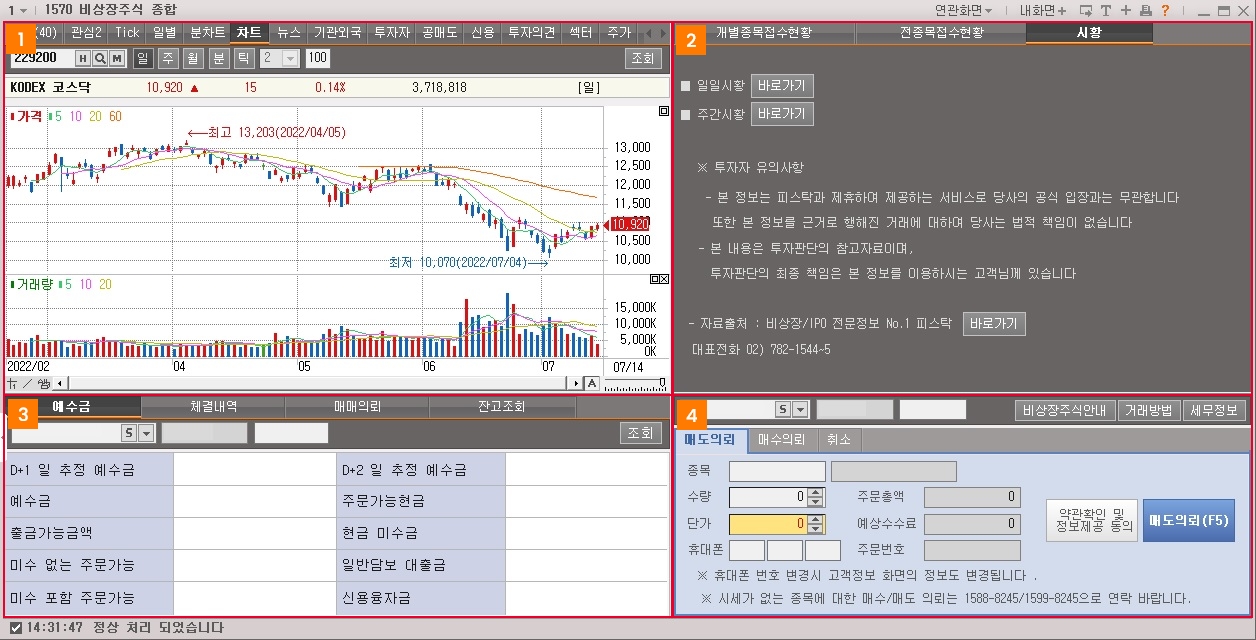This screenshot has width=1256, height=640.
Task: Open help with the orange question mark
Action: tap(1165, 10)
